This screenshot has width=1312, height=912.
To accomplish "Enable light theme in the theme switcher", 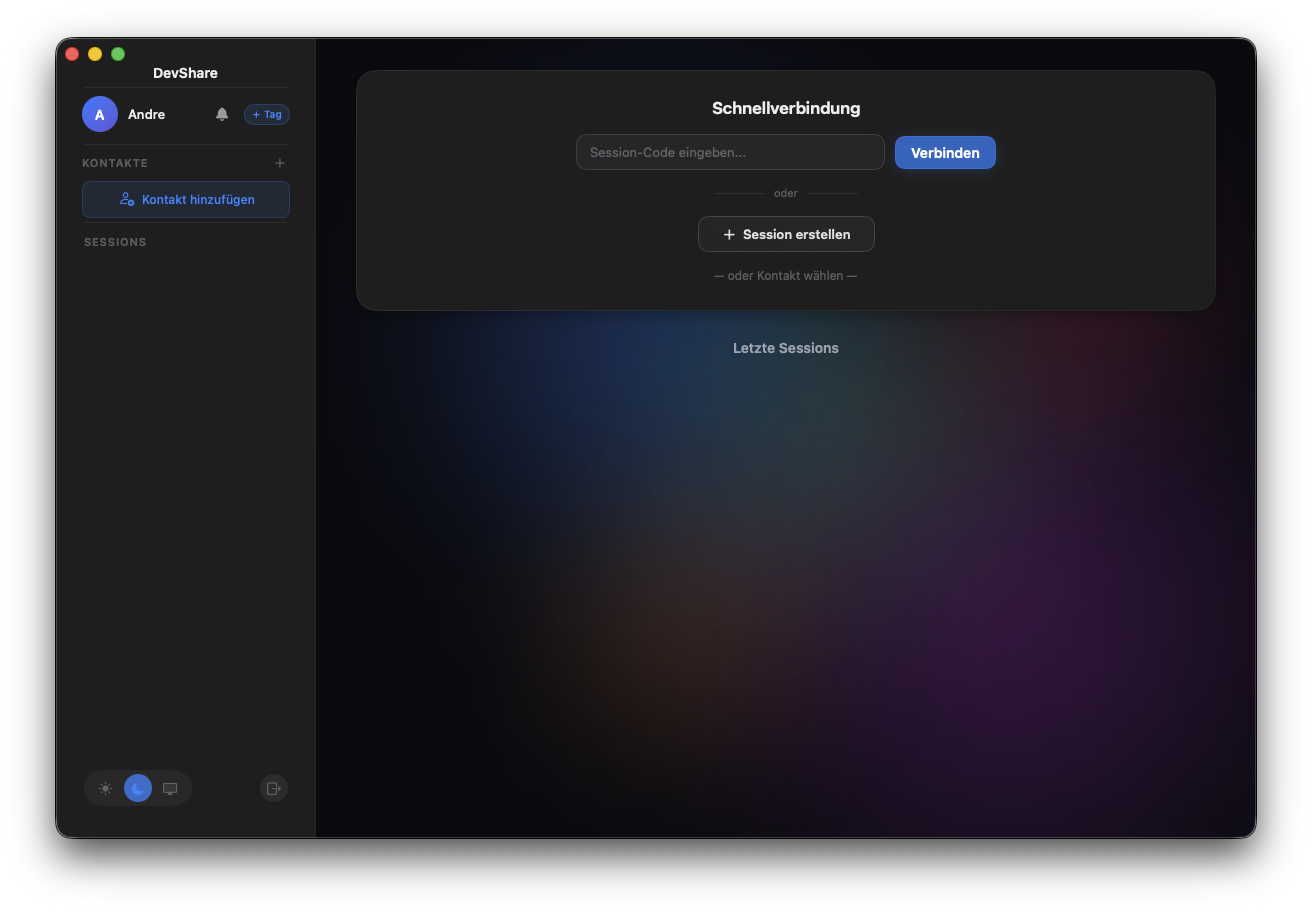I will point(105,788).
